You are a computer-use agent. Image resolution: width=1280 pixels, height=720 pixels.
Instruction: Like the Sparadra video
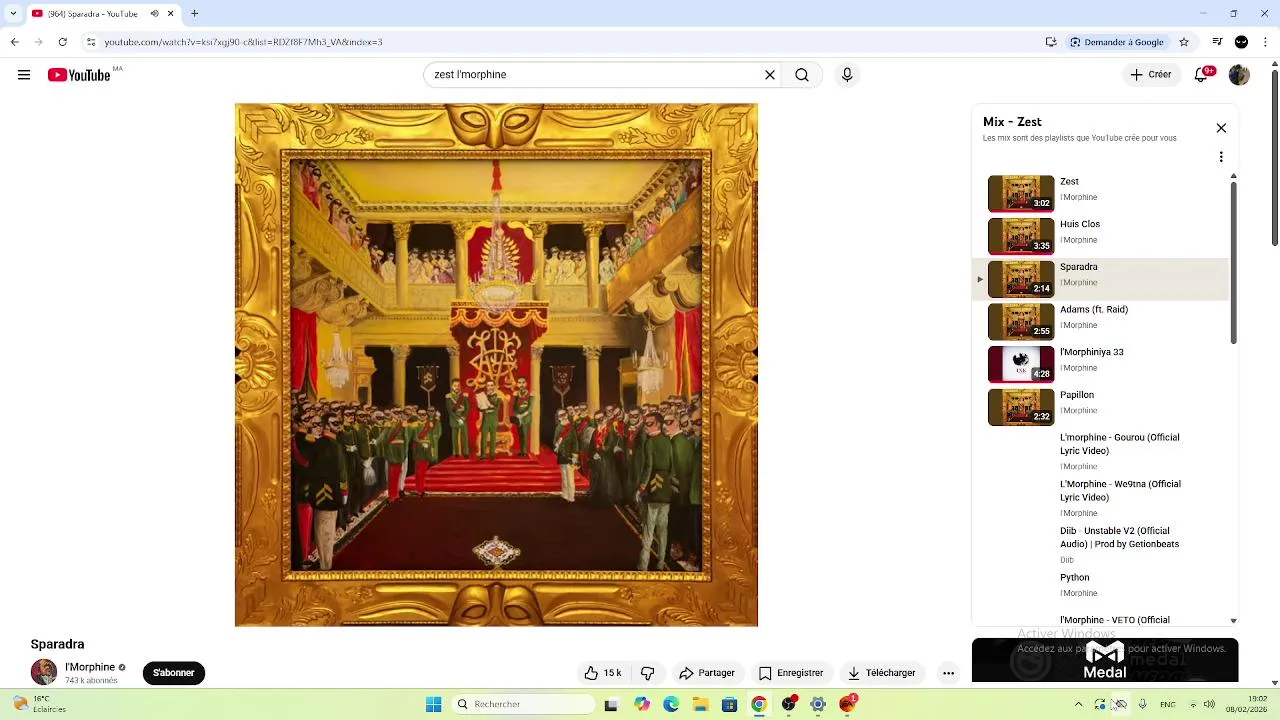603,673
